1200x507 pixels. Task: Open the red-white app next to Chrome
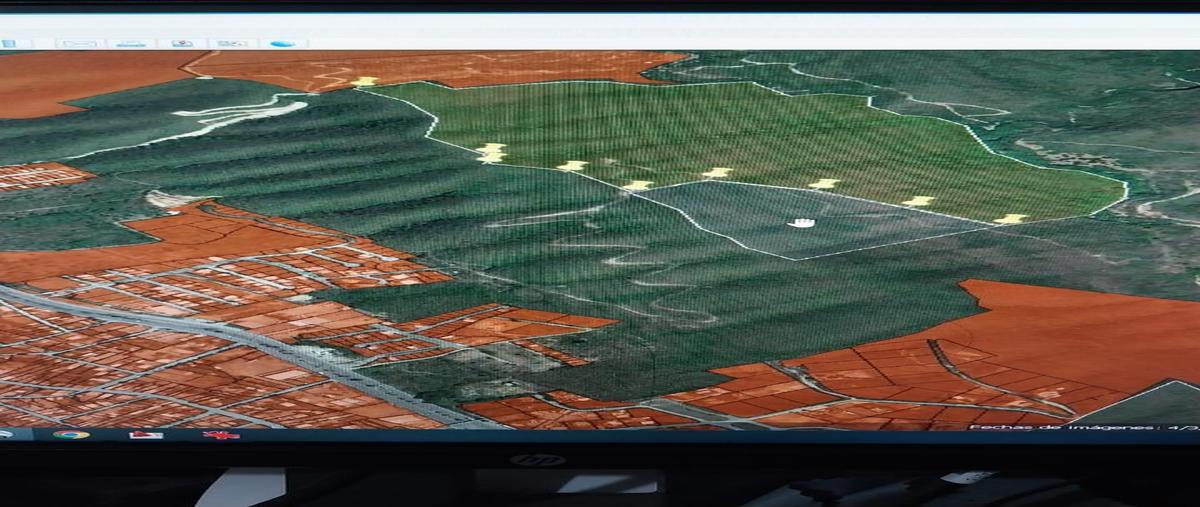tap(146, 435)
